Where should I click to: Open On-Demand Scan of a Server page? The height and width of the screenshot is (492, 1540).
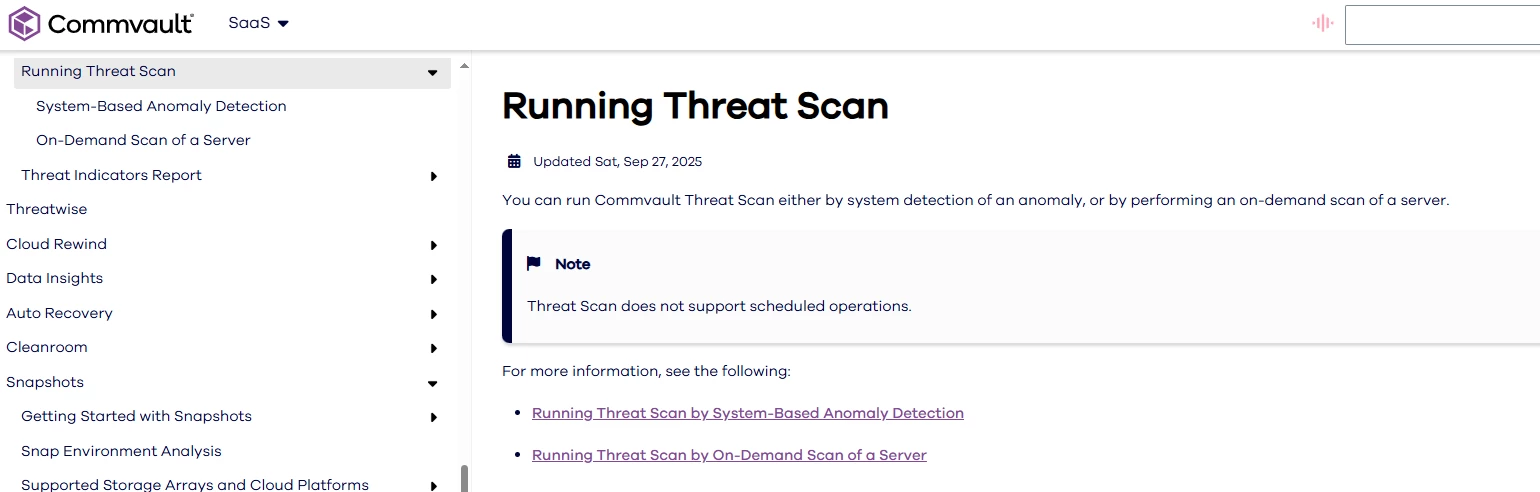coord(143,140)
